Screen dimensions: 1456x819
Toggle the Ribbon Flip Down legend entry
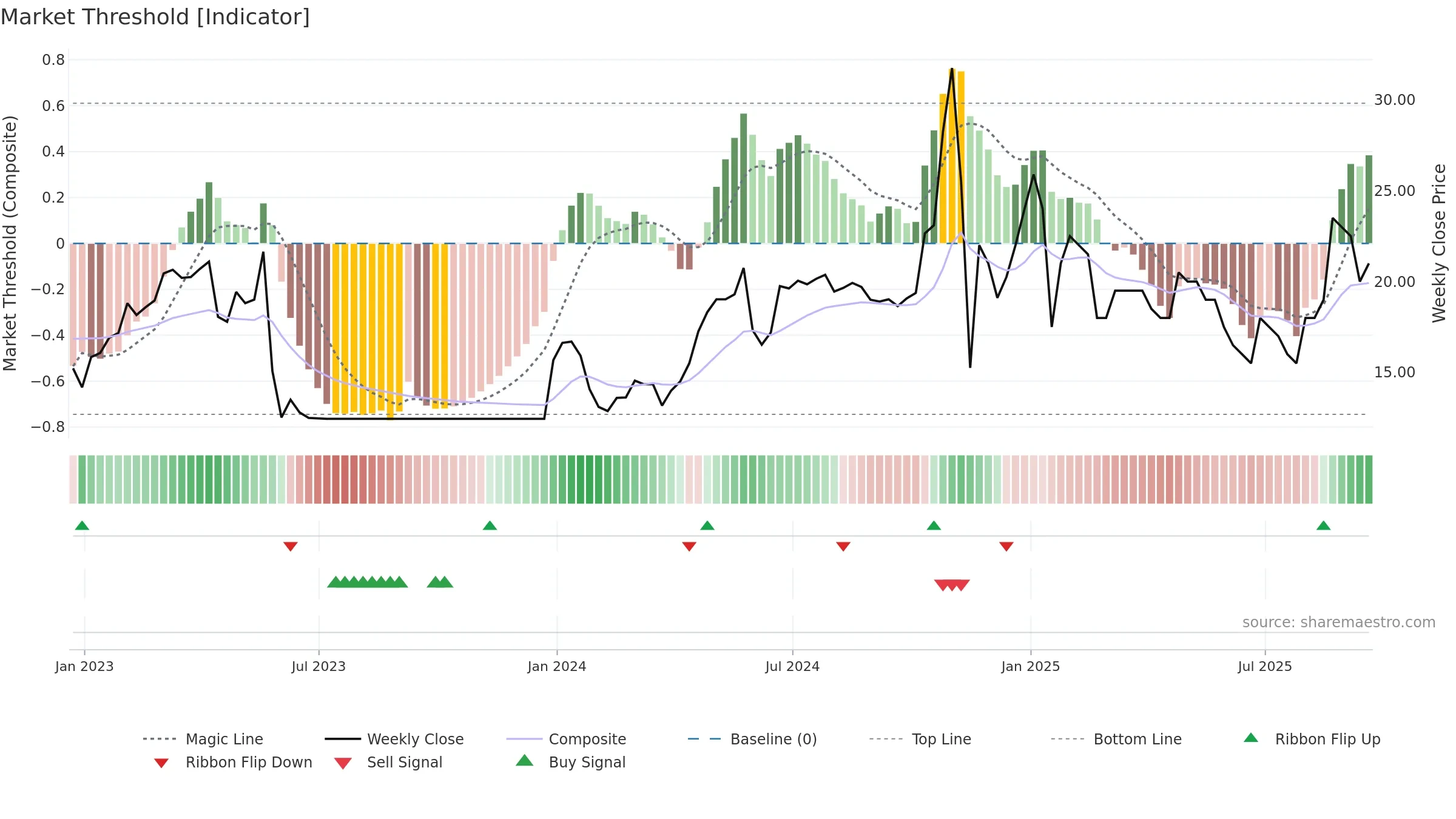pyautogui.click(x=232, y=762)
